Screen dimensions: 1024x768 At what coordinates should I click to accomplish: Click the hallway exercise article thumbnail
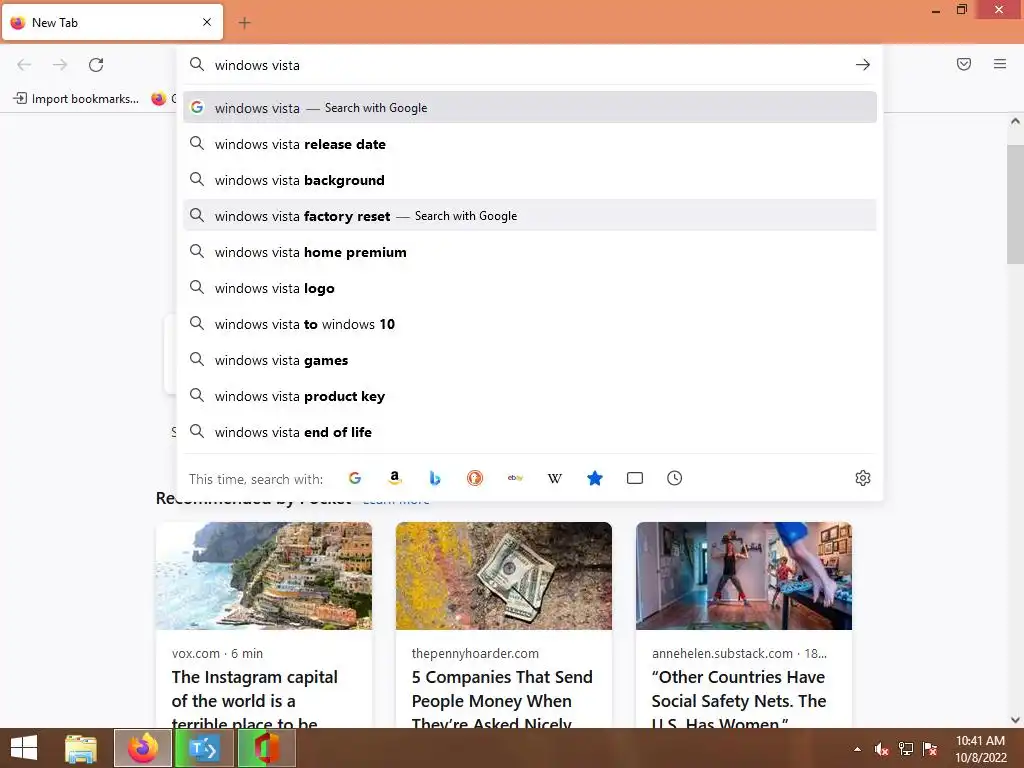[x=744, y=575]
